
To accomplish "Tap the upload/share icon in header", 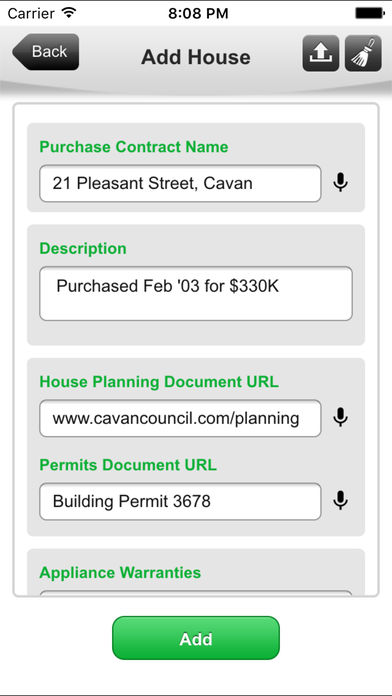I will coord(321,53).
